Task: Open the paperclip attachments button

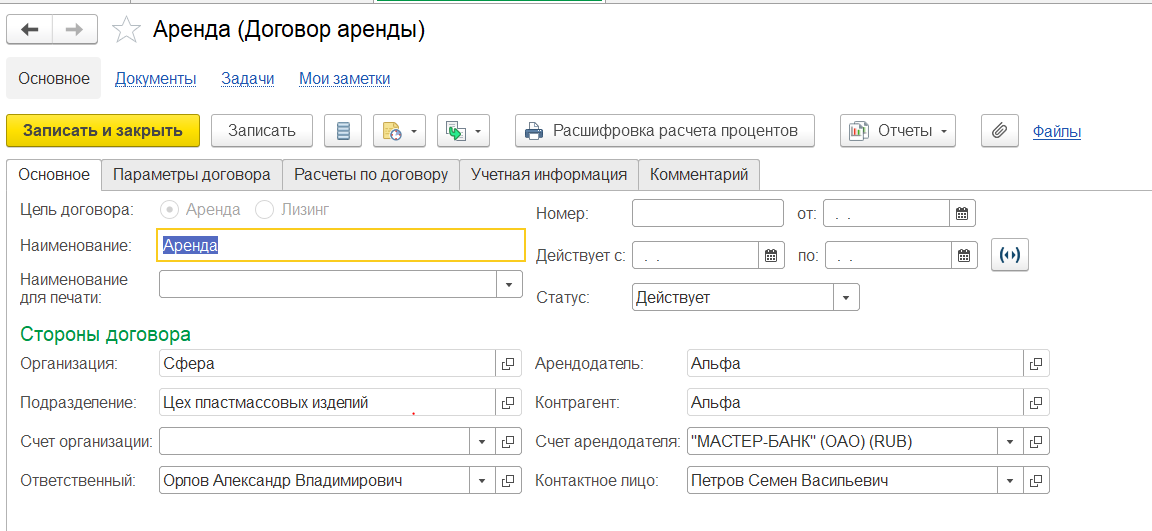Action: (999, 131)
